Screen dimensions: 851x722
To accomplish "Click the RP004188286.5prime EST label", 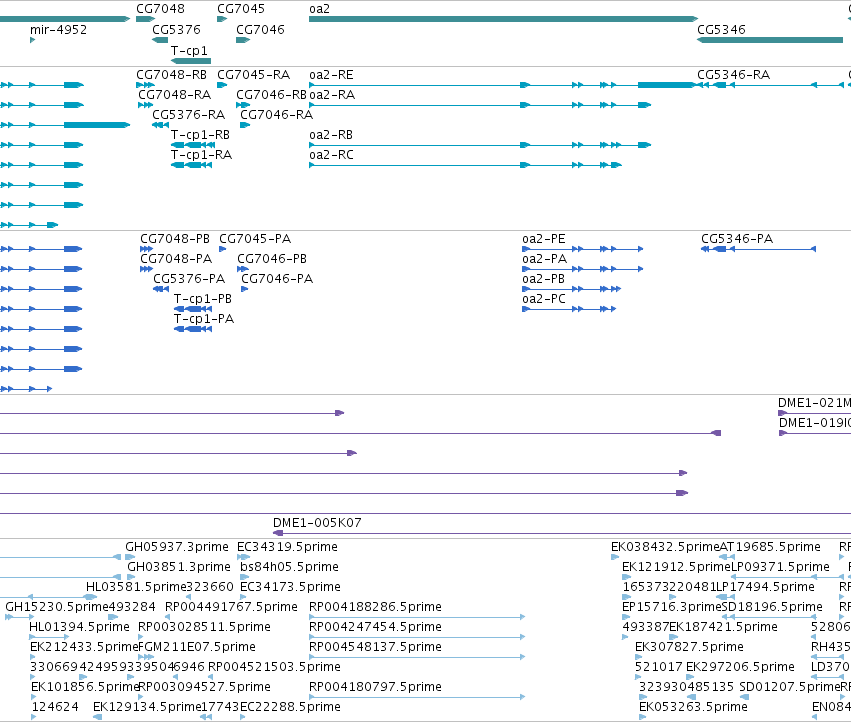I will click(375, 607).
